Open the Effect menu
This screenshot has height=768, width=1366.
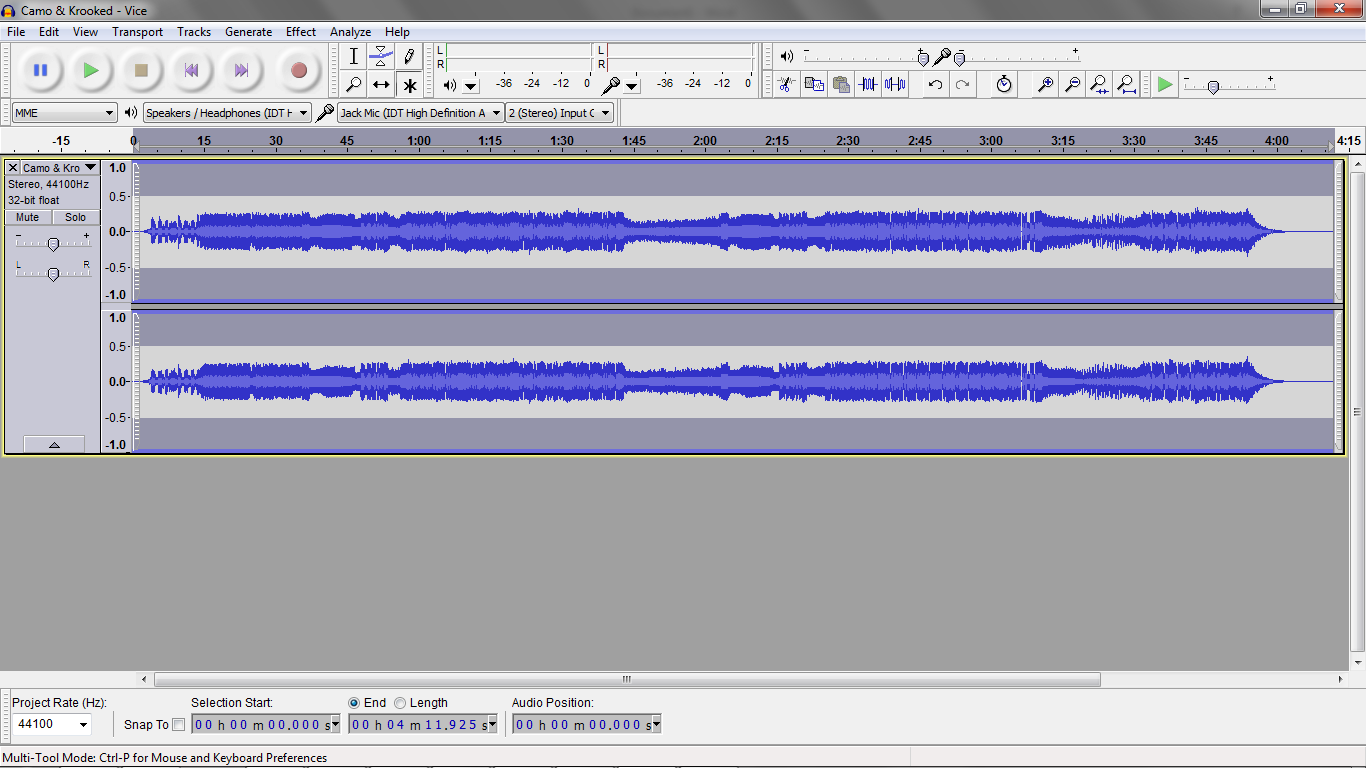point(301,32)
